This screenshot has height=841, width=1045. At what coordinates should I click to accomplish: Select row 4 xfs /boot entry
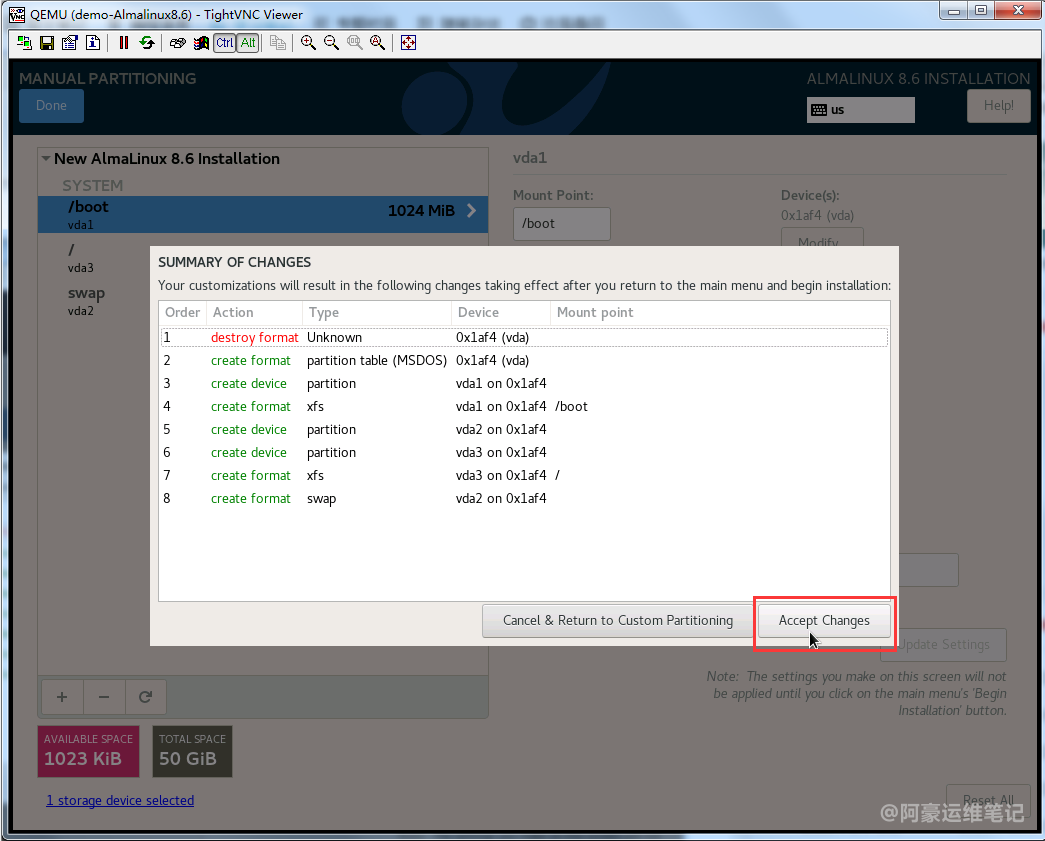click(x=524, y=407)
